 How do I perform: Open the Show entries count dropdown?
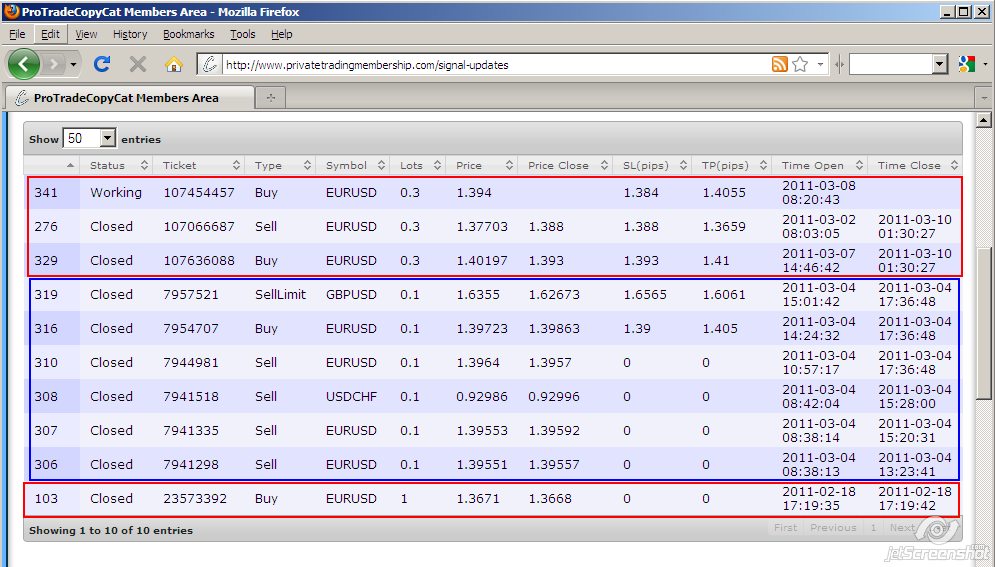pos(89,138)
